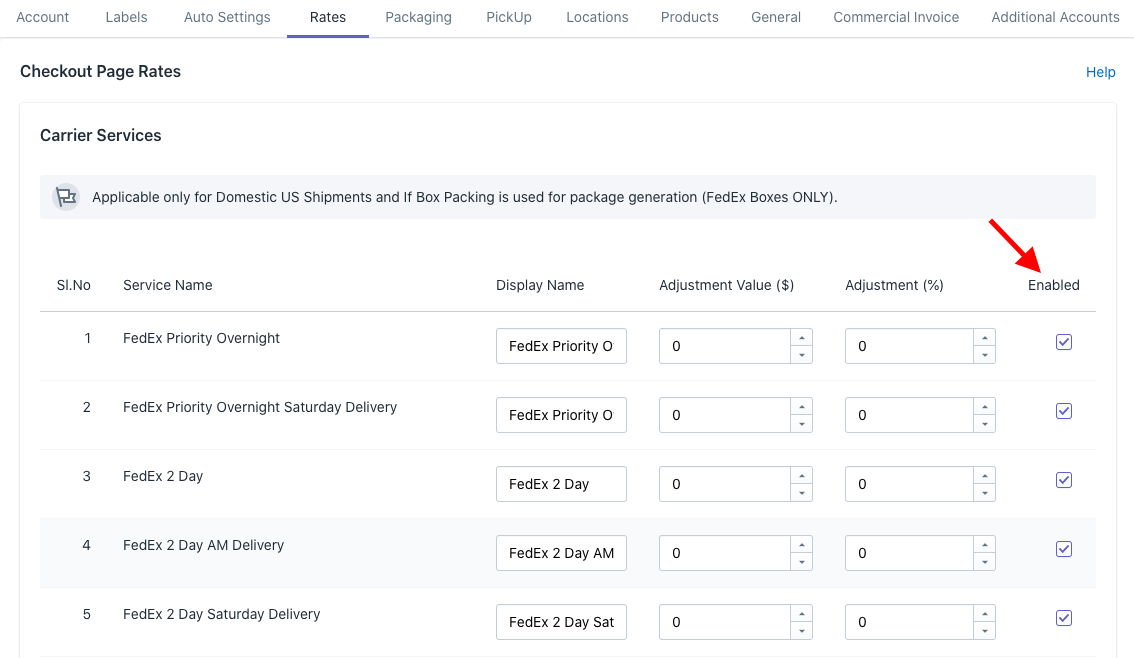This screenshot has height=658, width=1134.
Task: Decrease adjustment value ($) for FedEx 2 Day AM Delivery
Action: tap(801, 562)
